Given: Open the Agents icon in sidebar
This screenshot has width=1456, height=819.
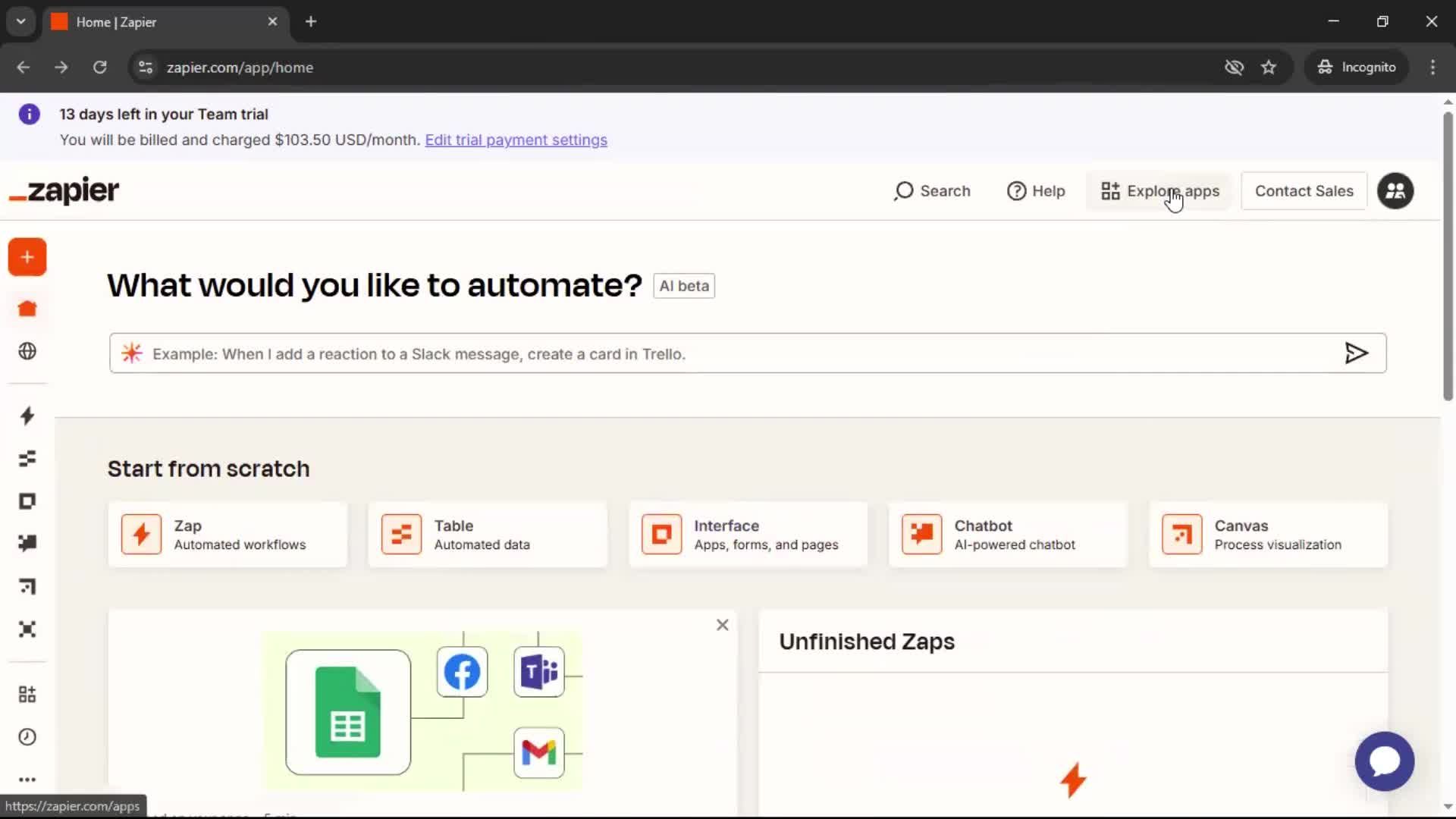Looking at the screenshot, I should point(27,629).
